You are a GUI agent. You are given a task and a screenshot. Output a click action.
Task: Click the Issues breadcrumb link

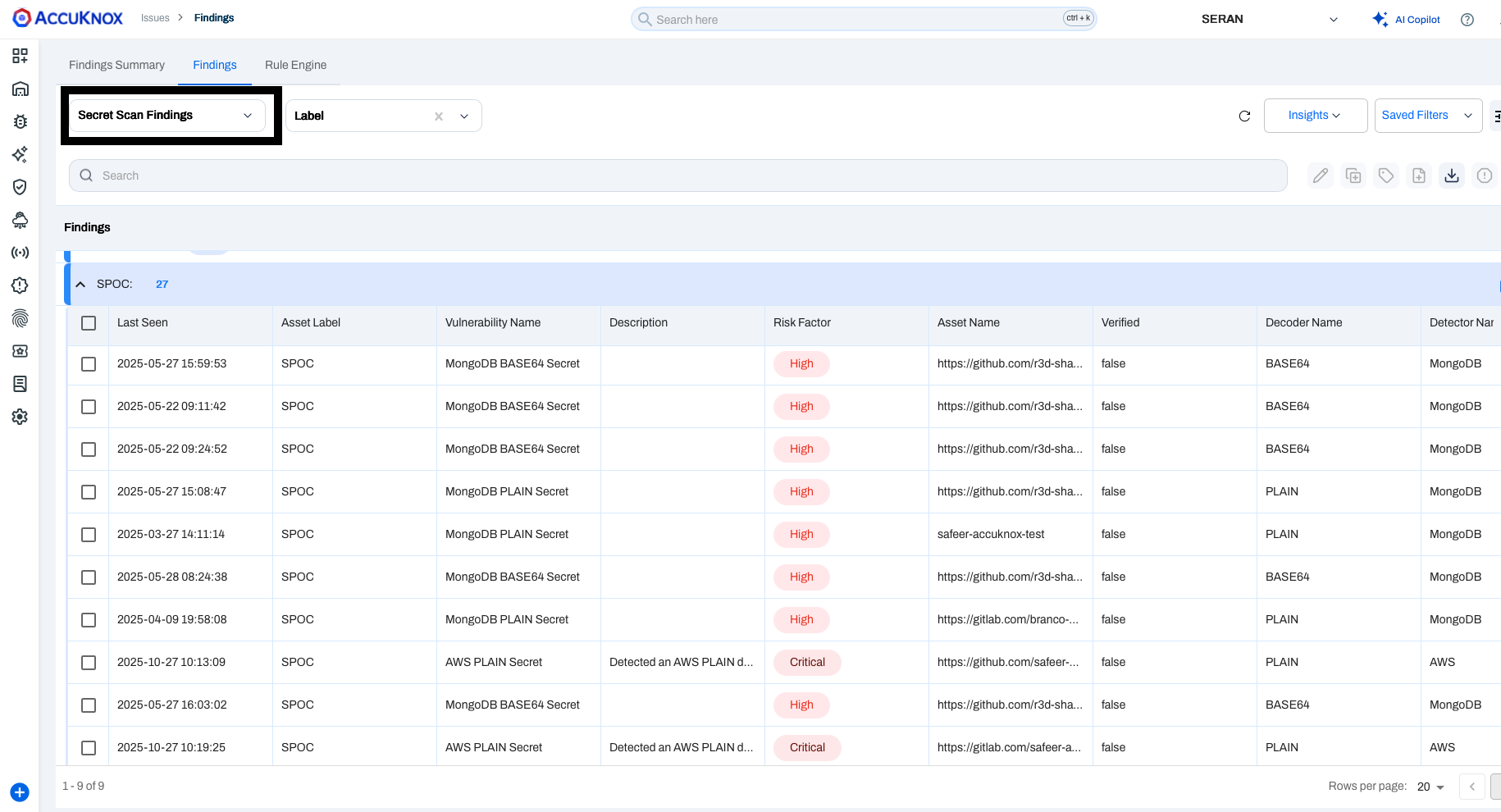pos(155,18)
